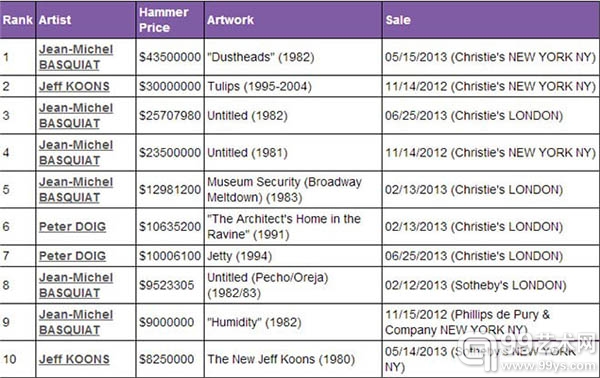Open Jean-Michel BASQUIAT link in rank 1 row
Viewport: 600px width, 378px height.
pos(76,57)
